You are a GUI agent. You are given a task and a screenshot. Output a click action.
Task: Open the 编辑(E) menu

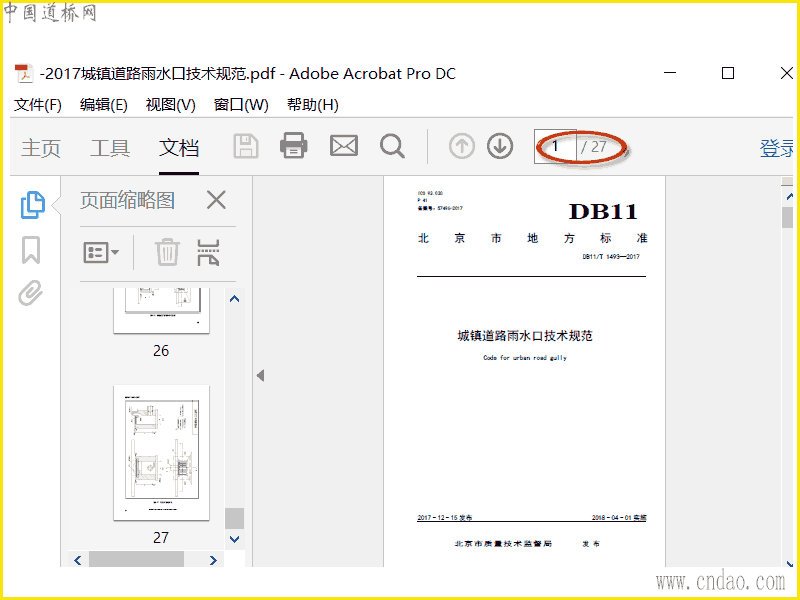coord(104,105)
